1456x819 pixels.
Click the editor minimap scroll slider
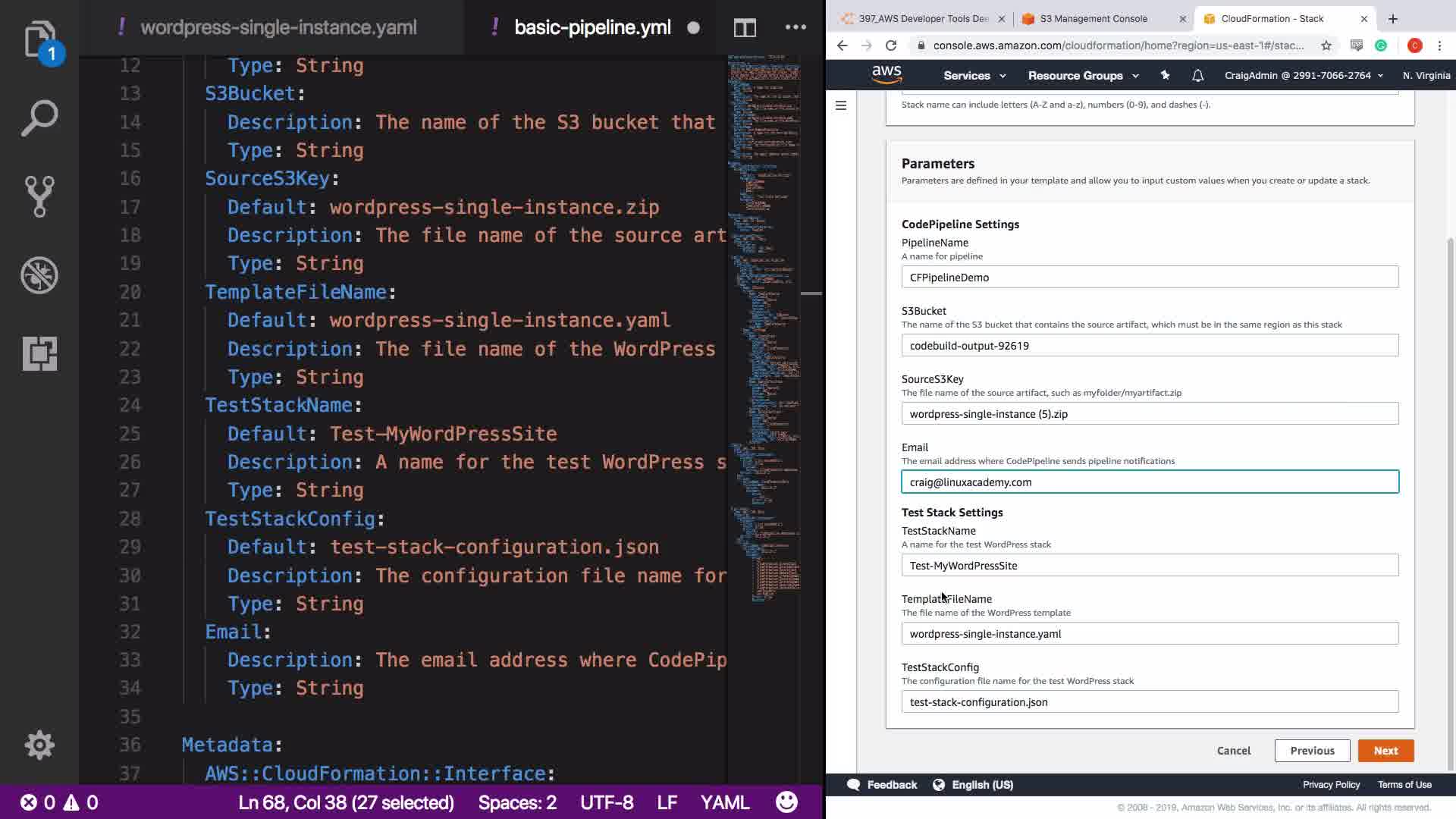click(x=811, y=293)
